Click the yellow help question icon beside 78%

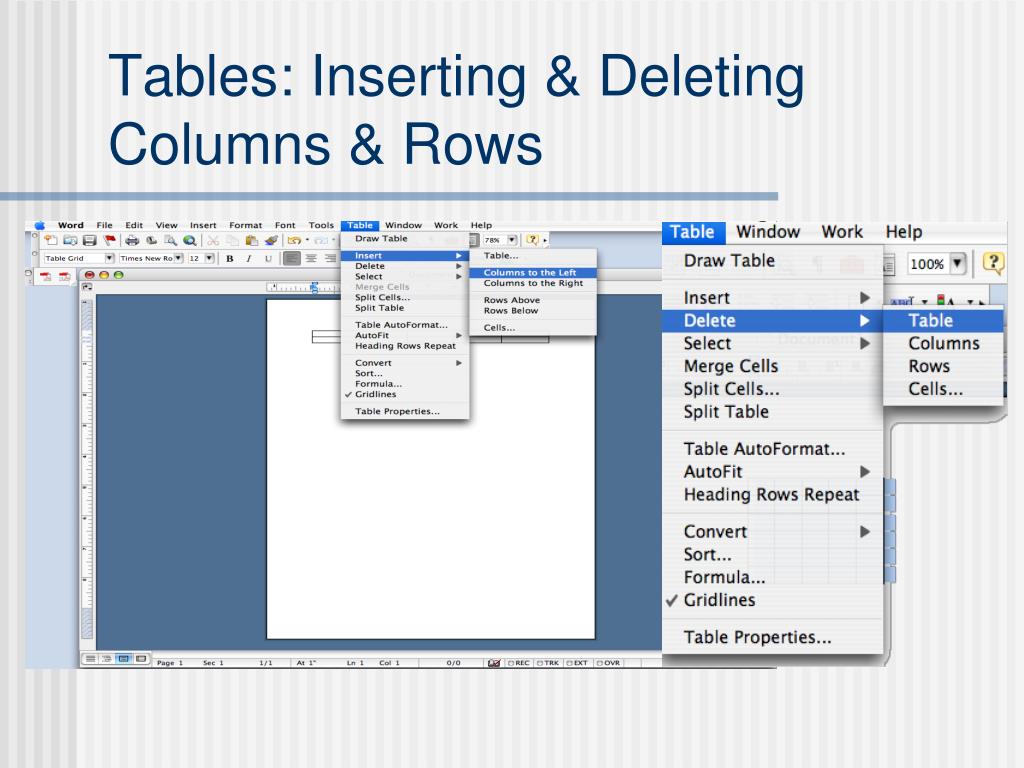coord(532,240)
